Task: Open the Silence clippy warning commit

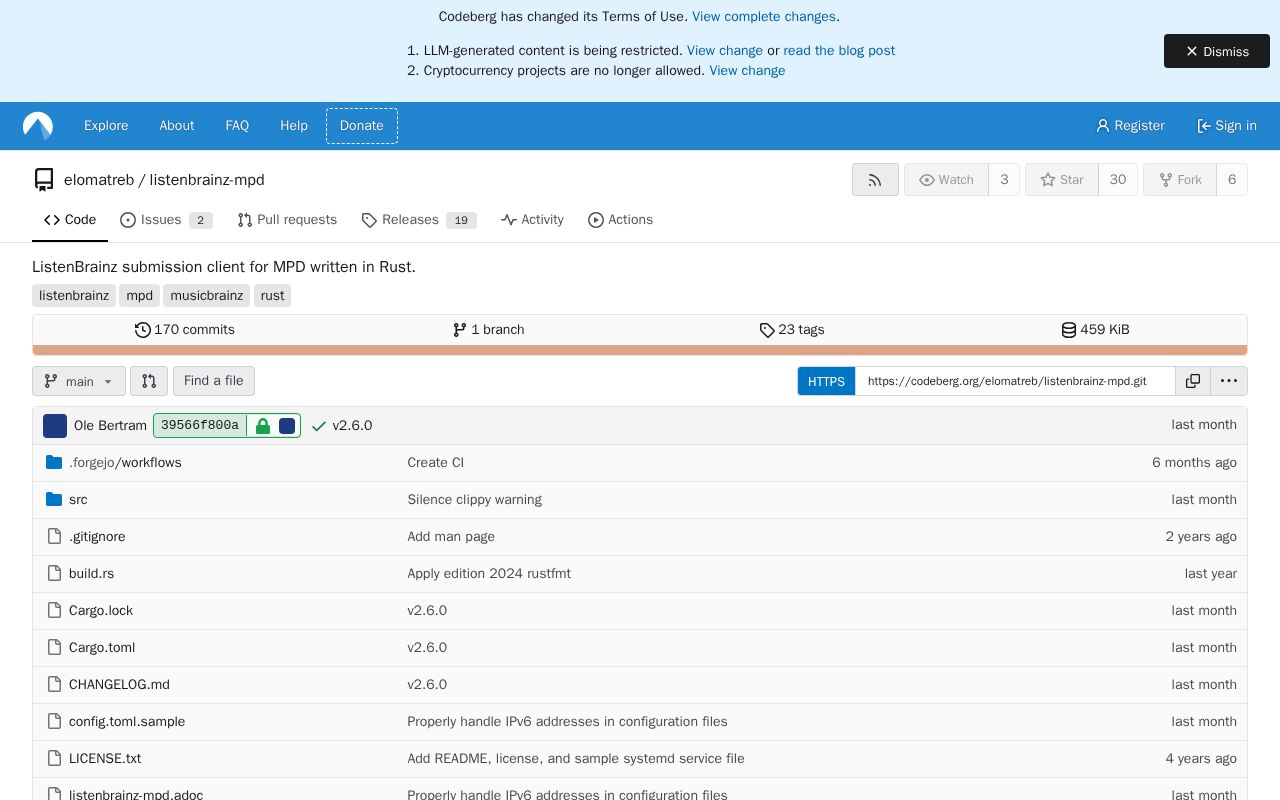Action: (474, 500)
